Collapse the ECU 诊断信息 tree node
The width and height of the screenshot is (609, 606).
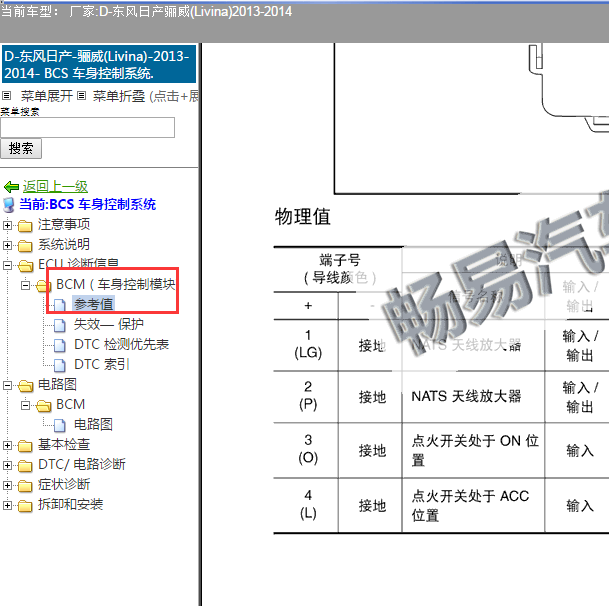pos(7,266)
